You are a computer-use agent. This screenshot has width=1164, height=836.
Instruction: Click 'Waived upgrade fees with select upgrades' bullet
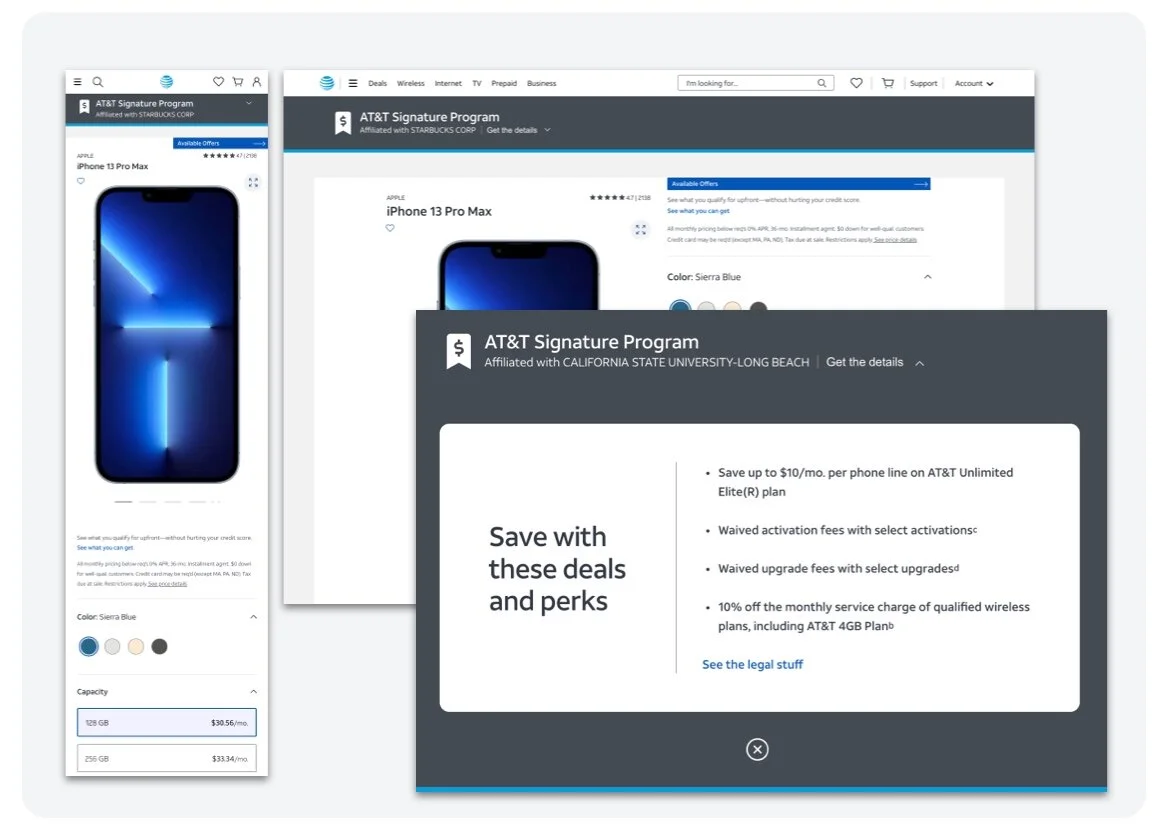pos(838,569)
